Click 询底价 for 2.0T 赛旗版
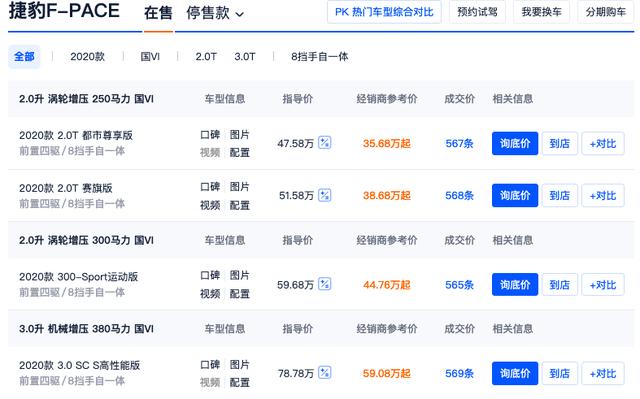Screen dimensions: 640x399 [x=515, y=195]
